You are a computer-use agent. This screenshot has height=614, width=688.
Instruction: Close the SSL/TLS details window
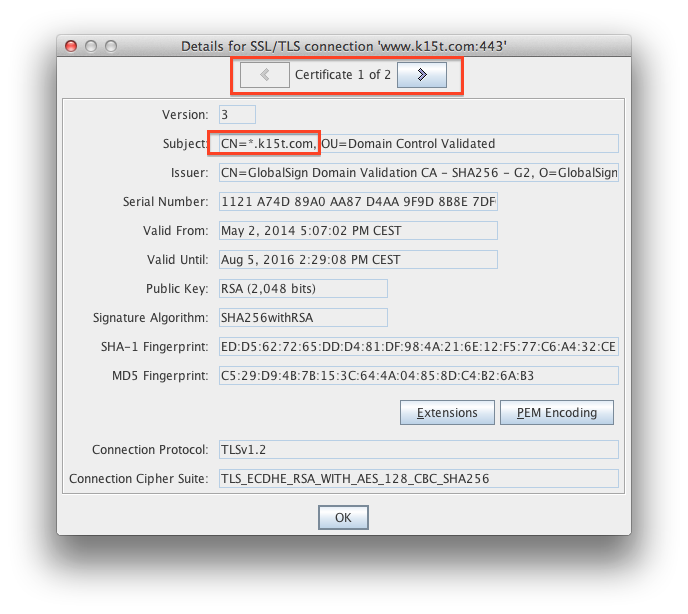pos(71,46)
